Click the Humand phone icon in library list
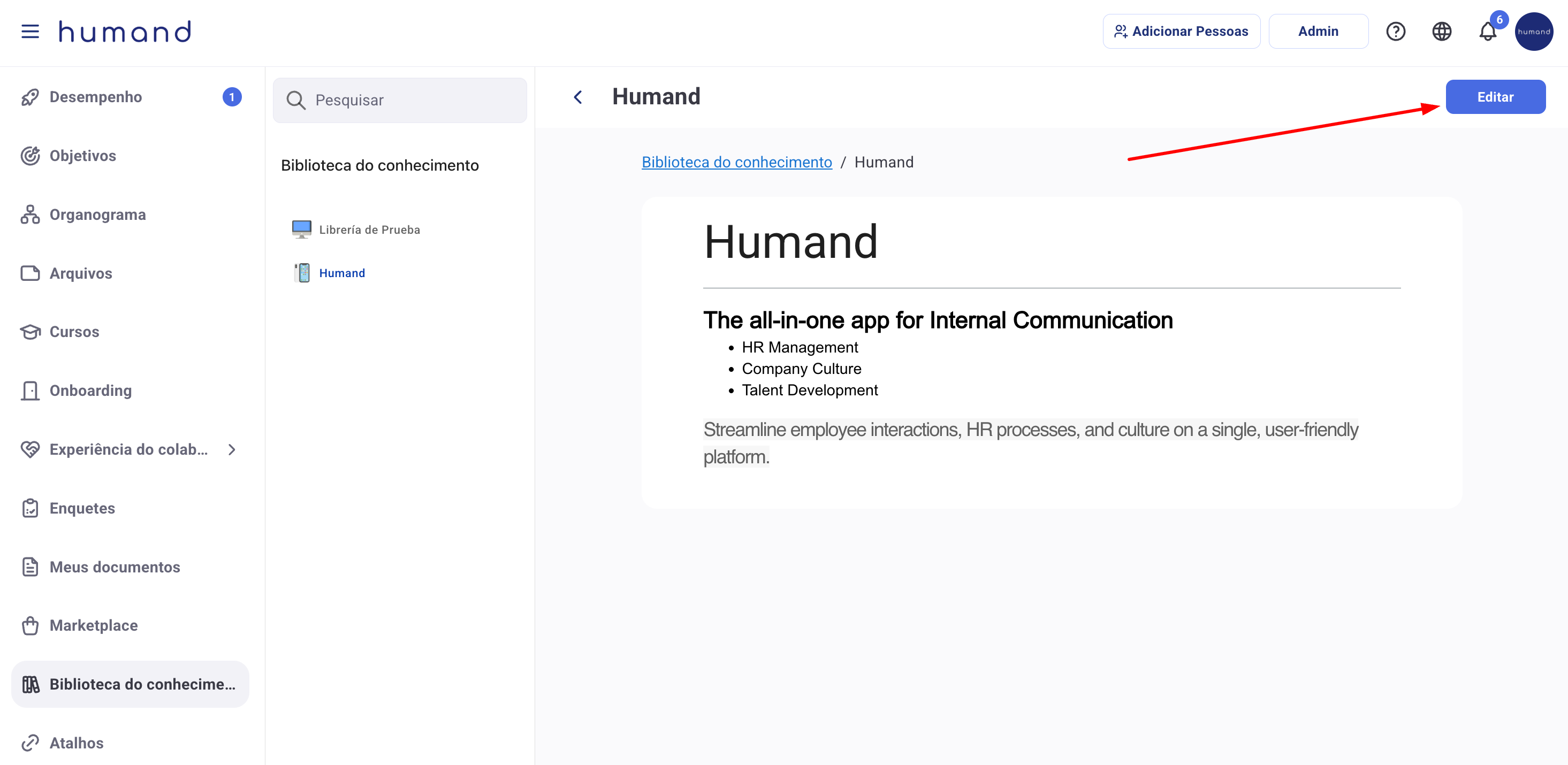The width and height of the screenshot is (1568, 765). pyautogui.click(x=302, y=273)
